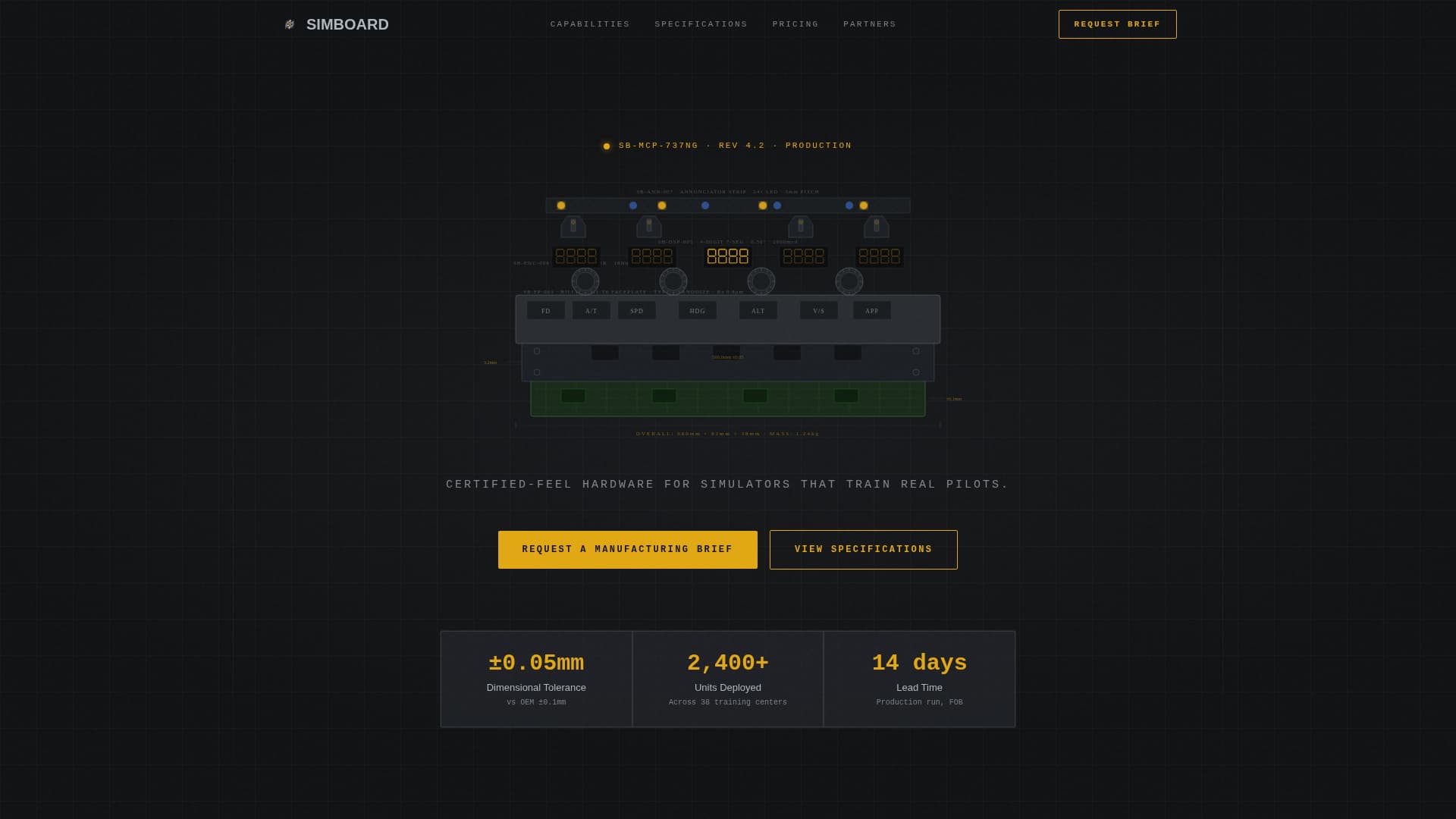Screen dimensions: 1456x819
Task: Click Request a Manufacturing Brief button
Action: (627, 550)
